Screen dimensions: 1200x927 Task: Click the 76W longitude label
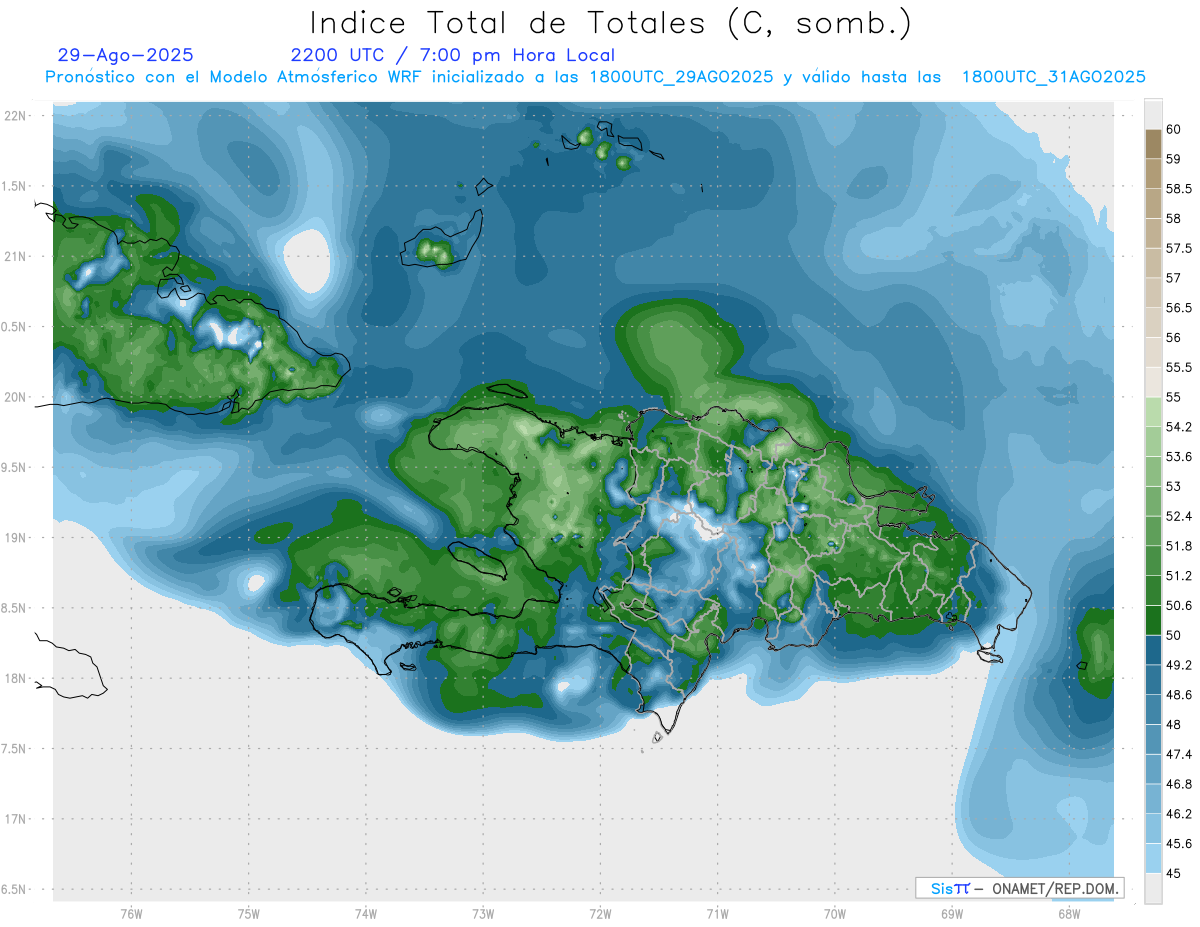(x=131, y=914)
